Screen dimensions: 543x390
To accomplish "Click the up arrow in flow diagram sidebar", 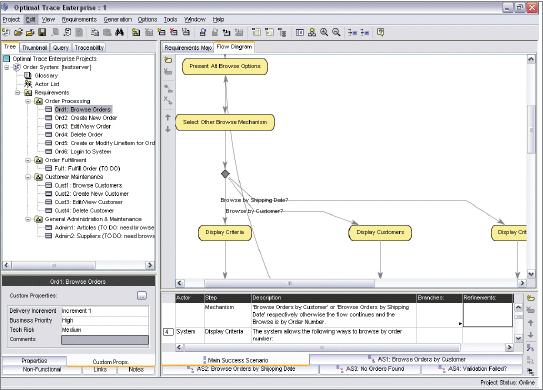I will (168, 117).
